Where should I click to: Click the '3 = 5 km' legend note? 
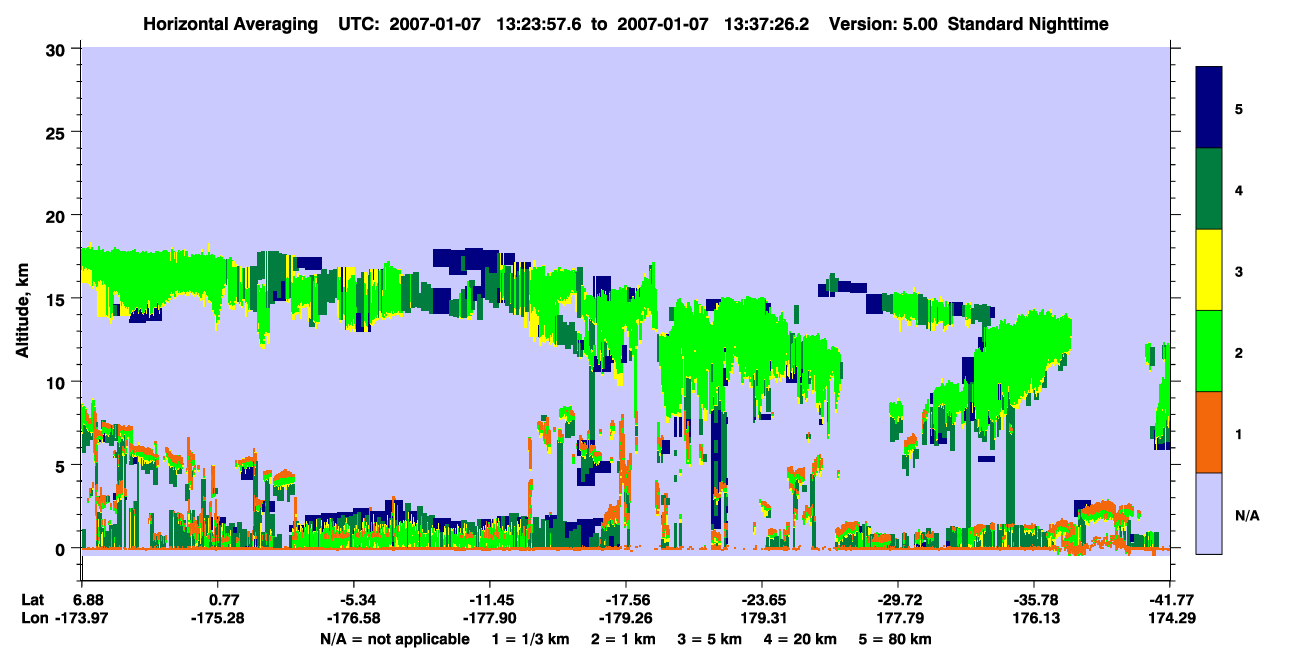711,639
